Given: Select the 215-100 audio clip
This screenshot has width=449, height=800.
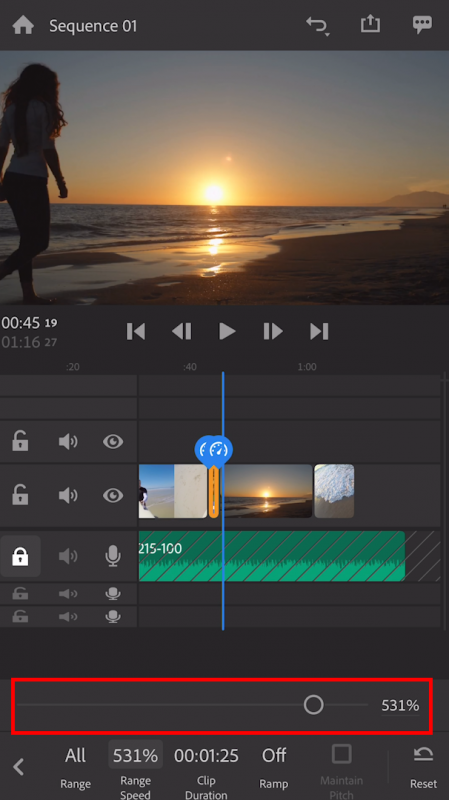Looking at the screenshot, I should [271, 556].
